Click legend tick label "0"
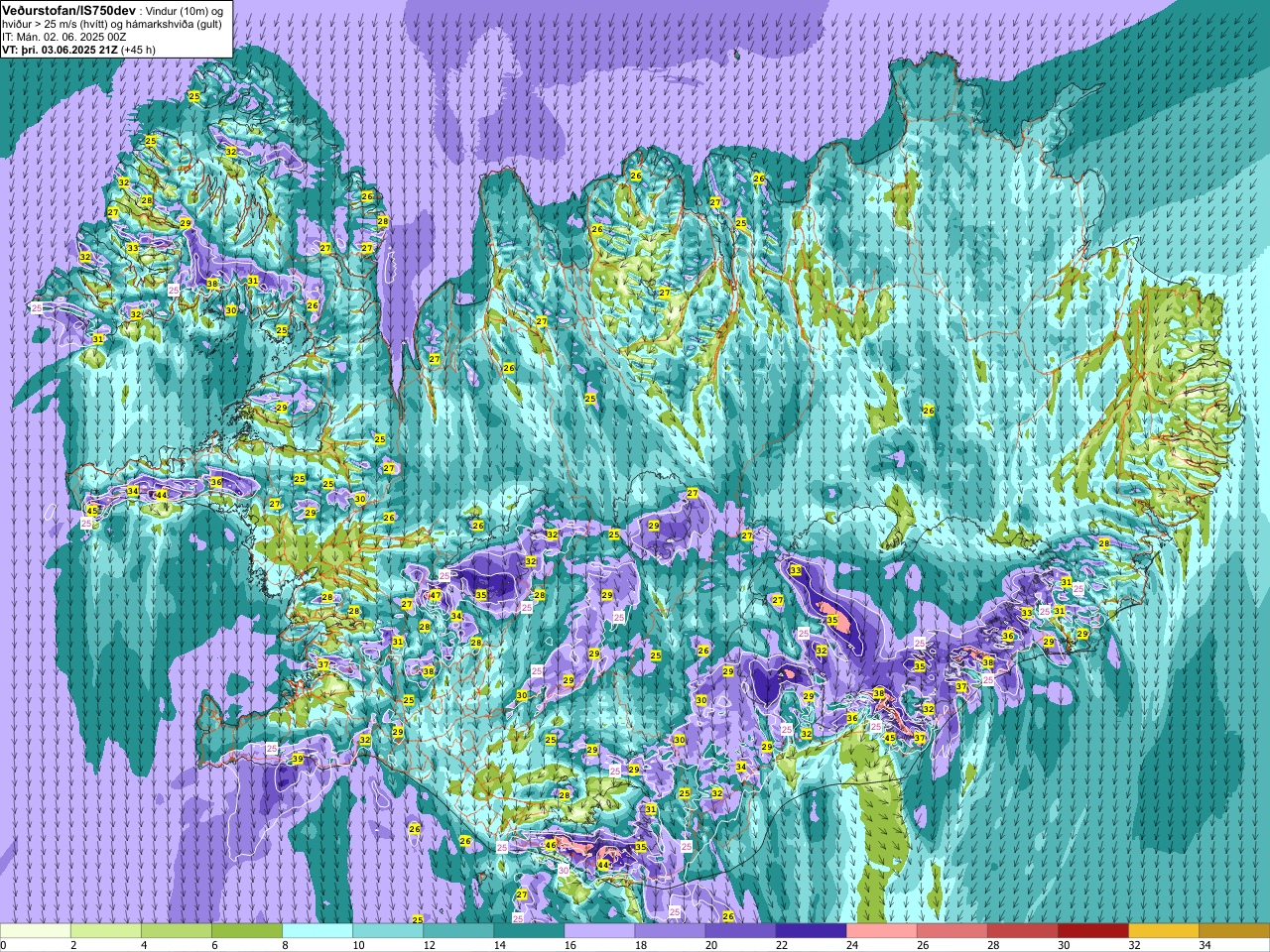The width and height of the screenshot is (1270, 952). click(x=4, y=945)
